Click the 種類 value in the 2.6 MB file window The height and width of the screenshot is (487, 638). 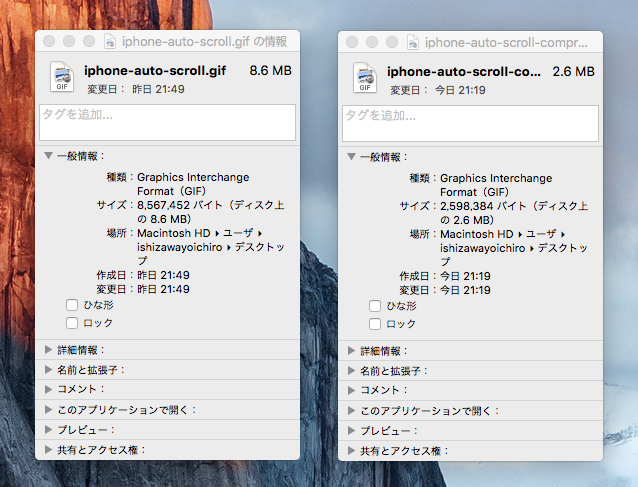[x=496, y=185]
